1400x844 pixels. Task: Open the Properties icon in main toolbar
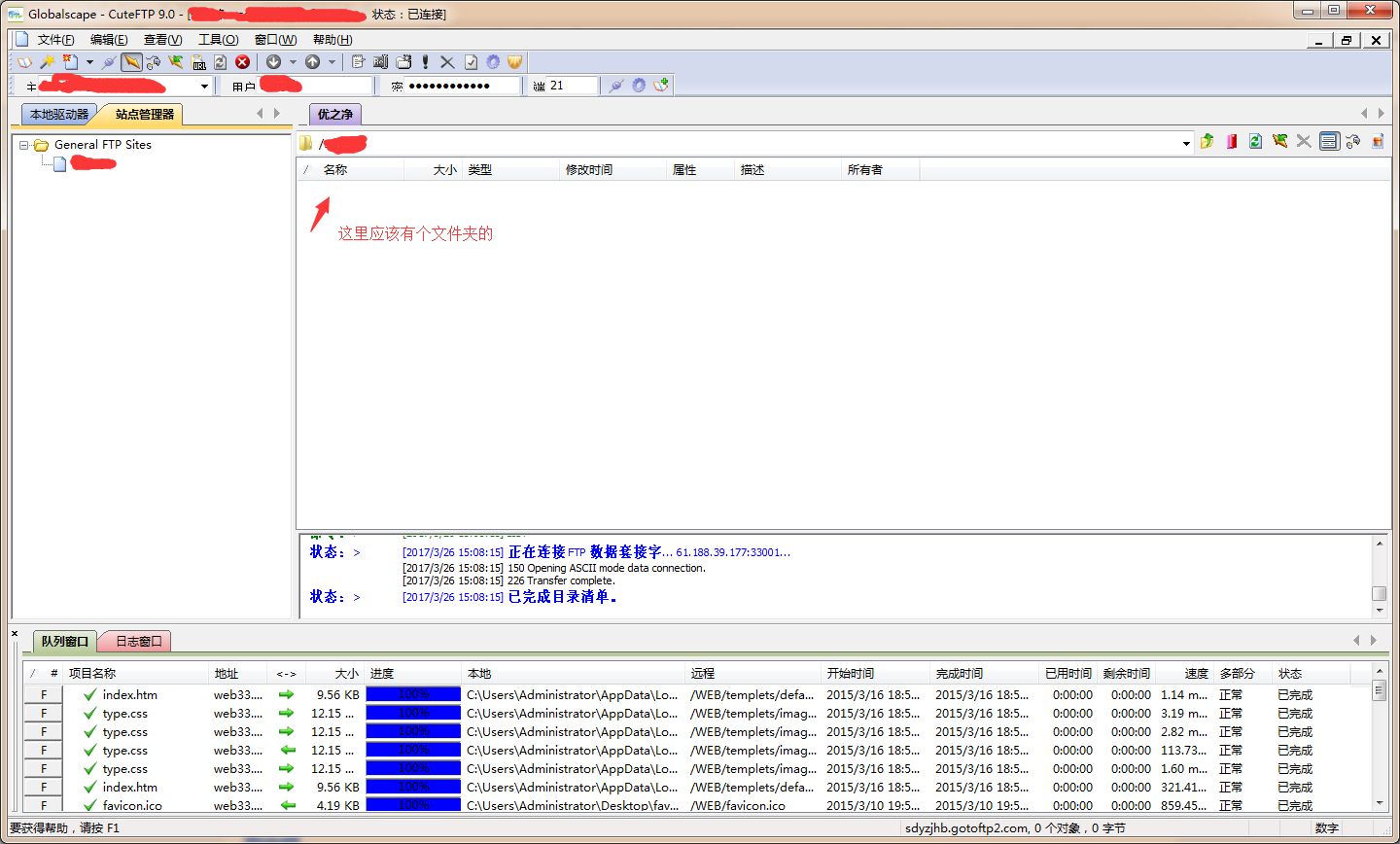[359, 62]
